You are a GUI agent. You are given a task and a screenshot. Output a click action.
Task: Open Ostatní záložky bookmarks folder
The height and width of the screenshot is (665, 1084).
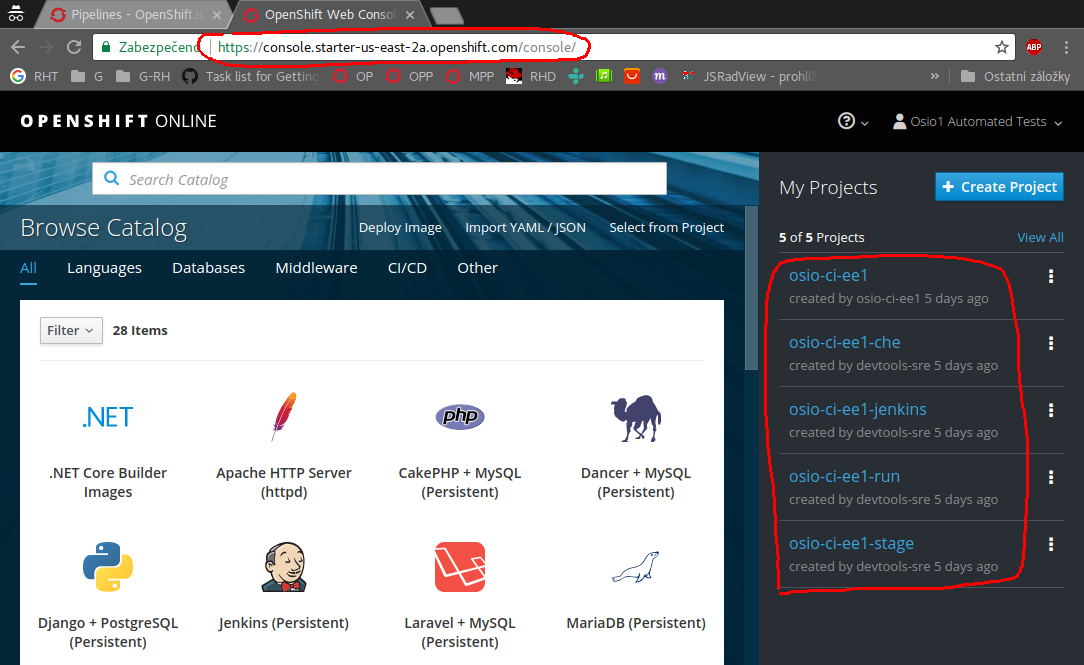[x=1016, y=76]
